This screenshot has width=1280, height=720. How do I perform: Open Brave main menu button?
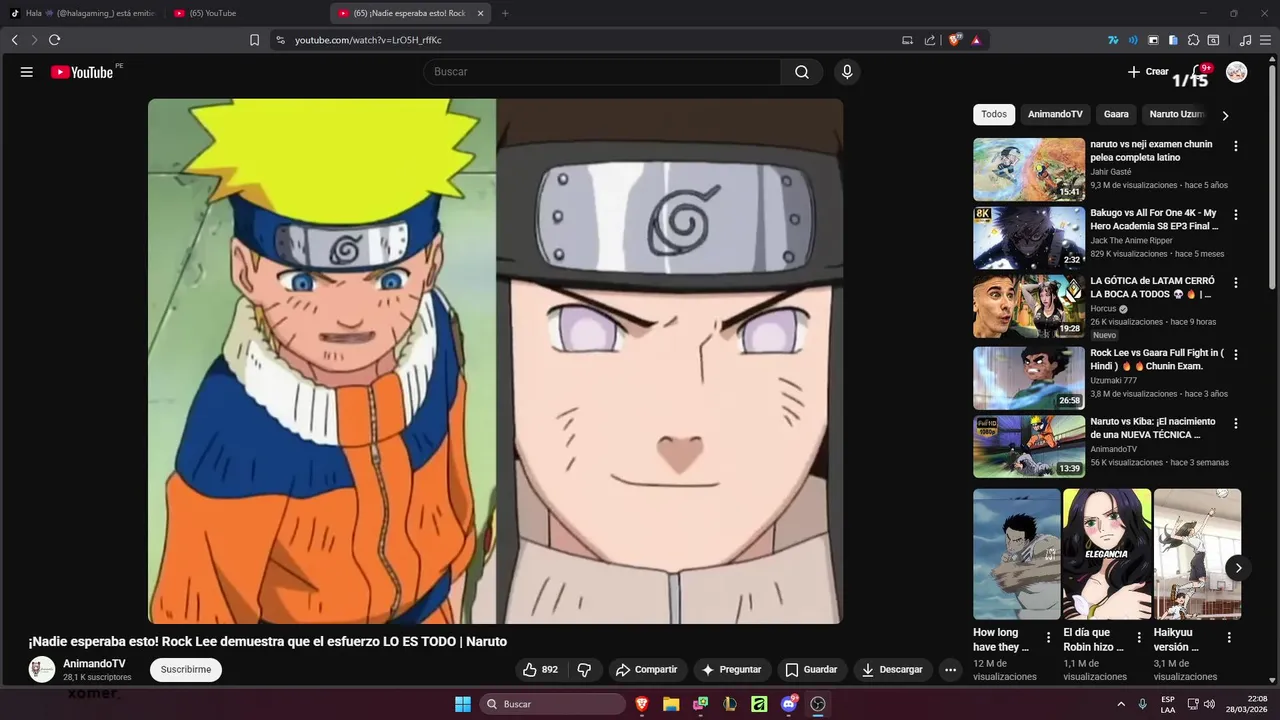click(x=1266, y=40)
